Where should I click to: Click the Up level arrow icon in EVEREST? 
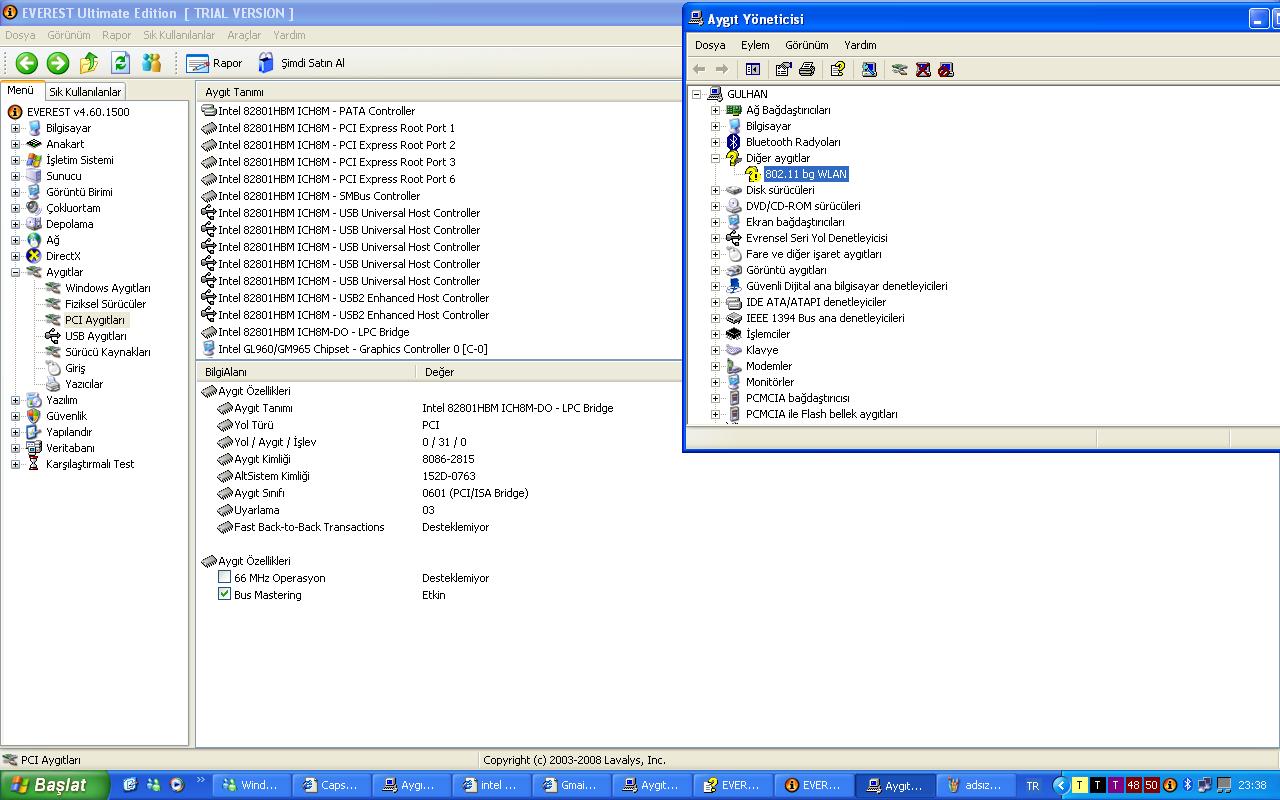(x=89, y=63)
